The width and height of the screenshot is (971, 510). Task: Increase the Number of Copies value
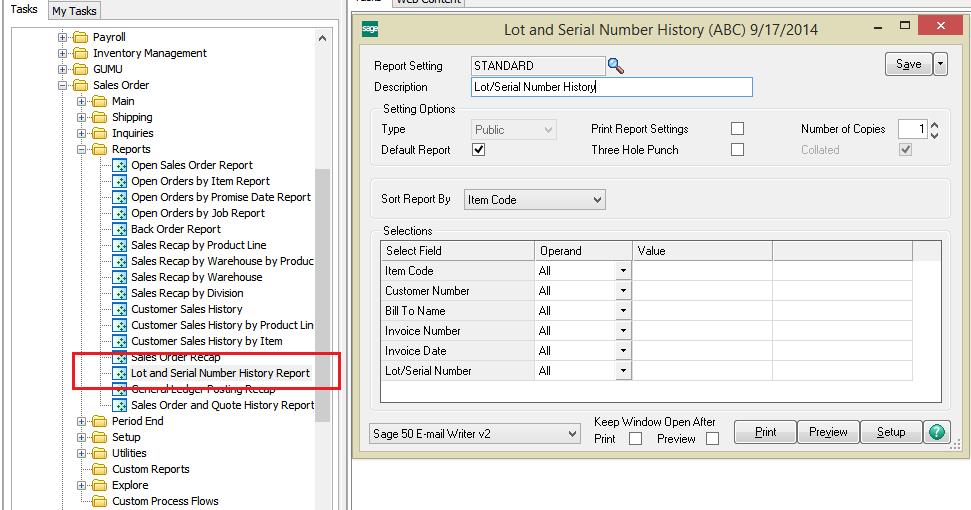pos(934,125)
